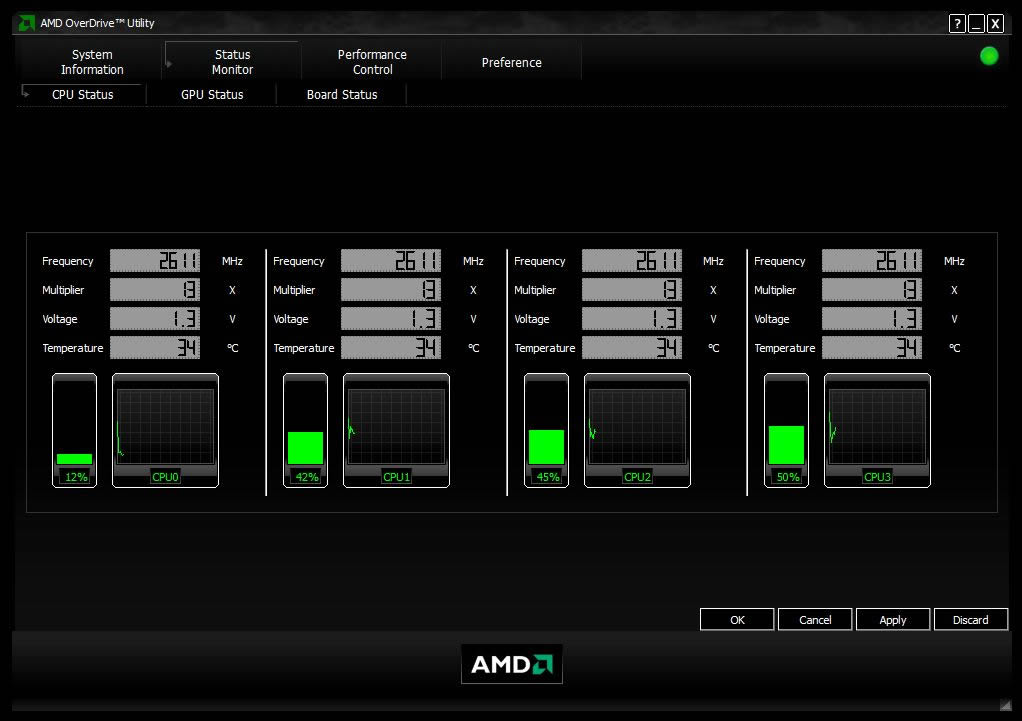Go to the Preference tab
This screenshot has width=1022, height=721.
512,63
